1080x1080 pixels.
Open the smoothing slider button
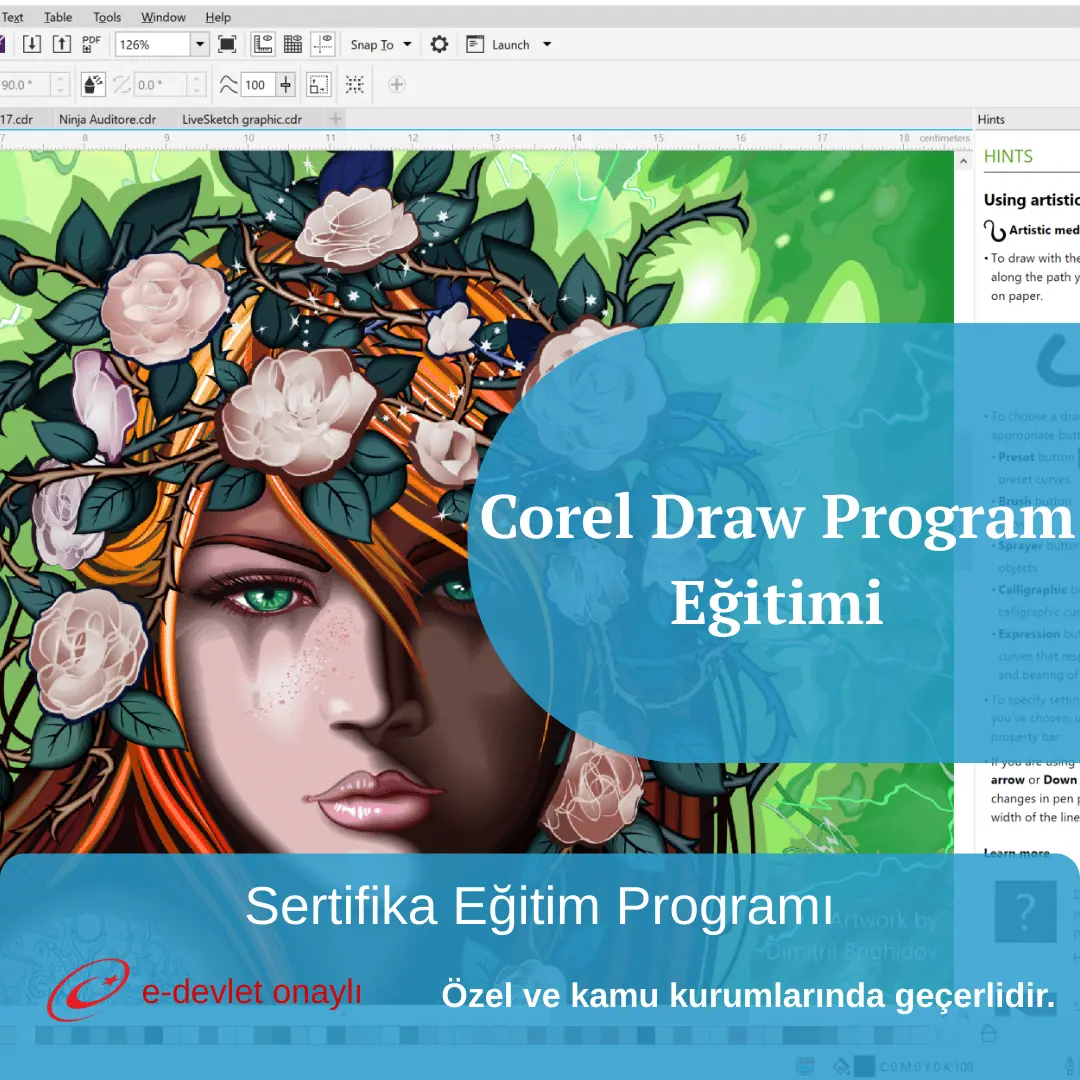click(286, 85)
